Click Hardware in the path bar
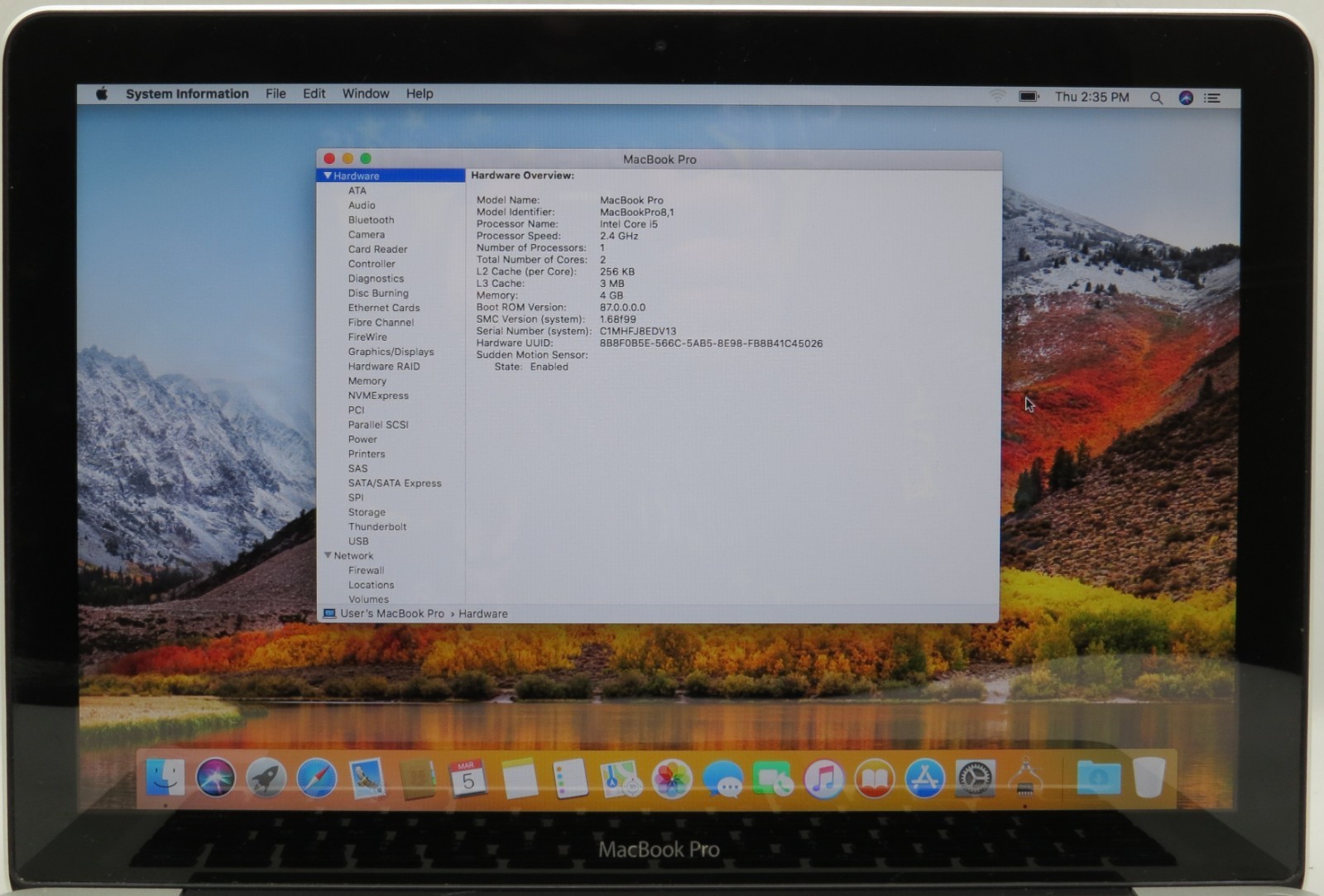The image size is (1324, 896). [483, 614]
